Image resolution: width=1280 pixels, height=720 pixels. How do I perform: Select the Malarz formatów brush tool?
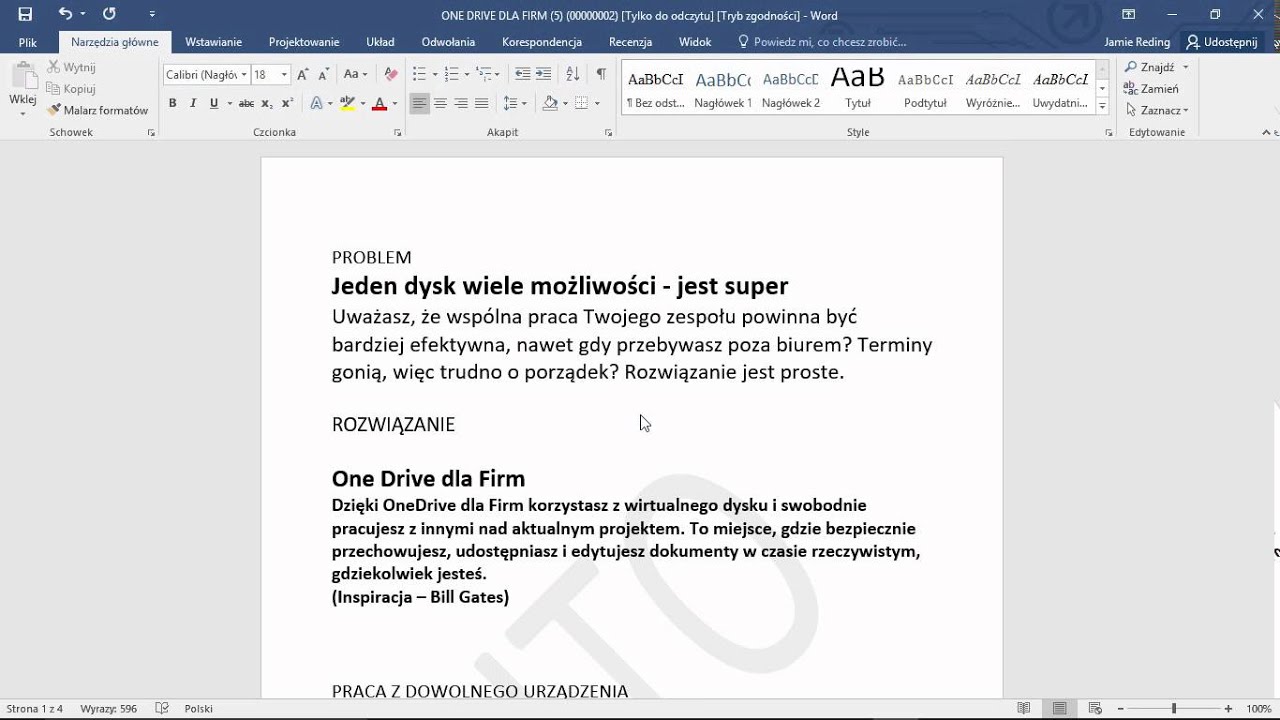(98, 110)
